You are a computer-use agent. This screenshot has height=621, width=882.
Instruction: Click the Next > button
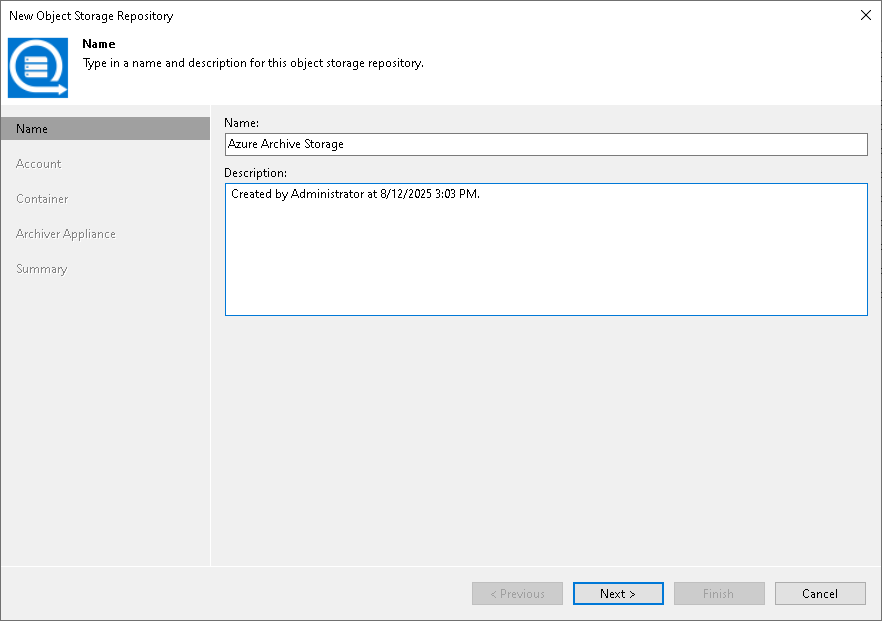point(618,593)
